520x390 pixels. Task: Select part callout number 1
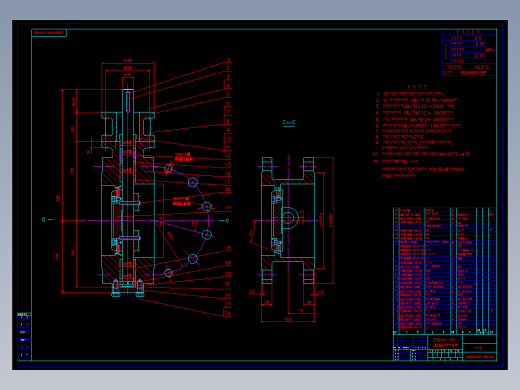pyautogui.click(x=228, y=59)
